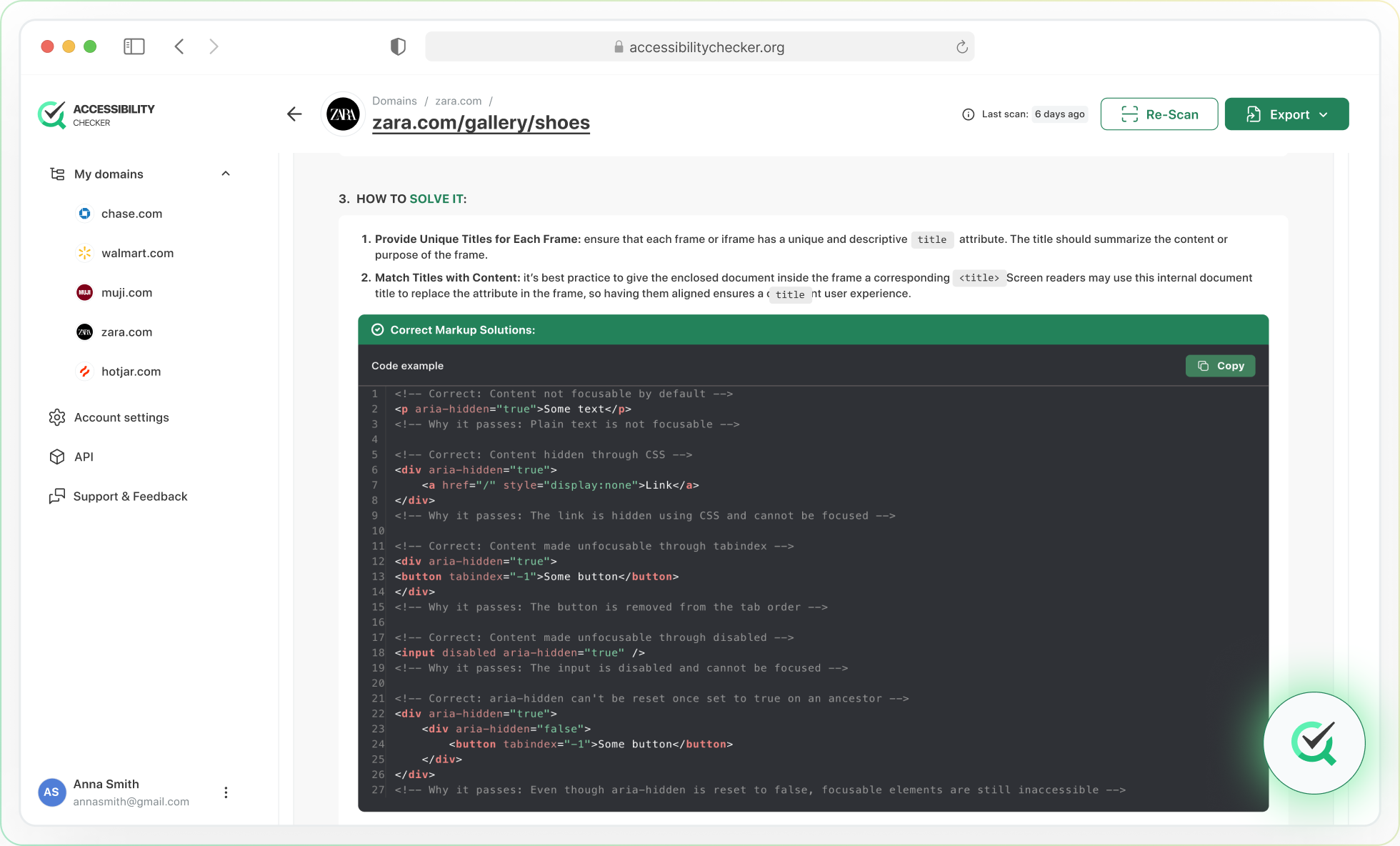Click the Re-Scan button
This screenshot has width=1400, height=846.
coord(1159,114)
